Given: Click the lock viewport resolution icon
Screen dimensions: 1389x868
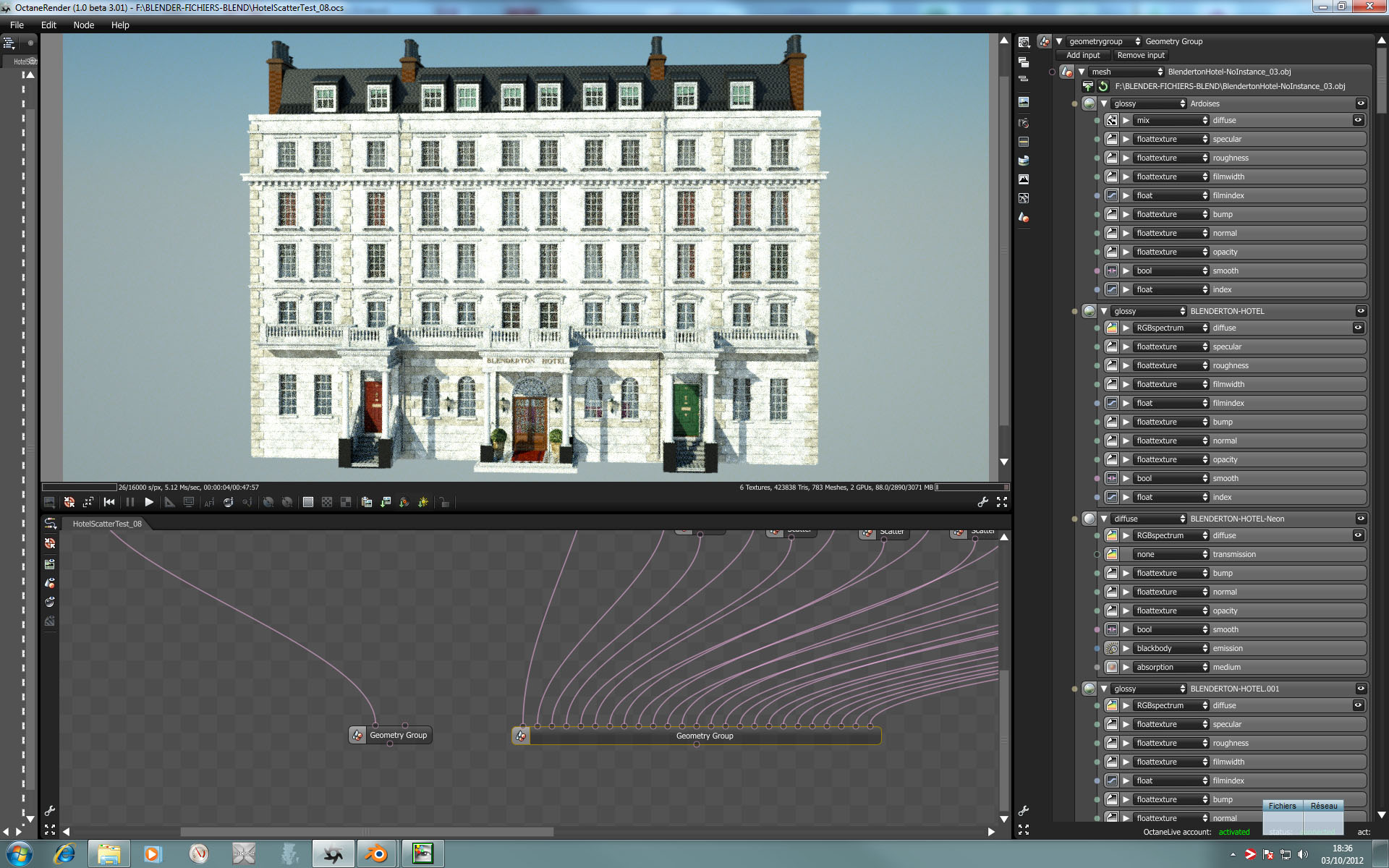Looking at the screenshot, I should pos(444,502).
